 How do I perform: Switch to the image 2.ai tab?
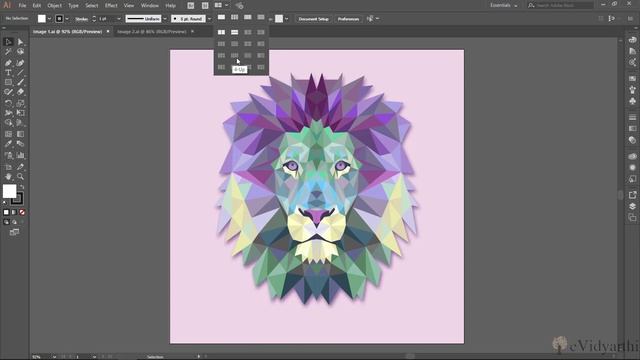click(151, 31)
